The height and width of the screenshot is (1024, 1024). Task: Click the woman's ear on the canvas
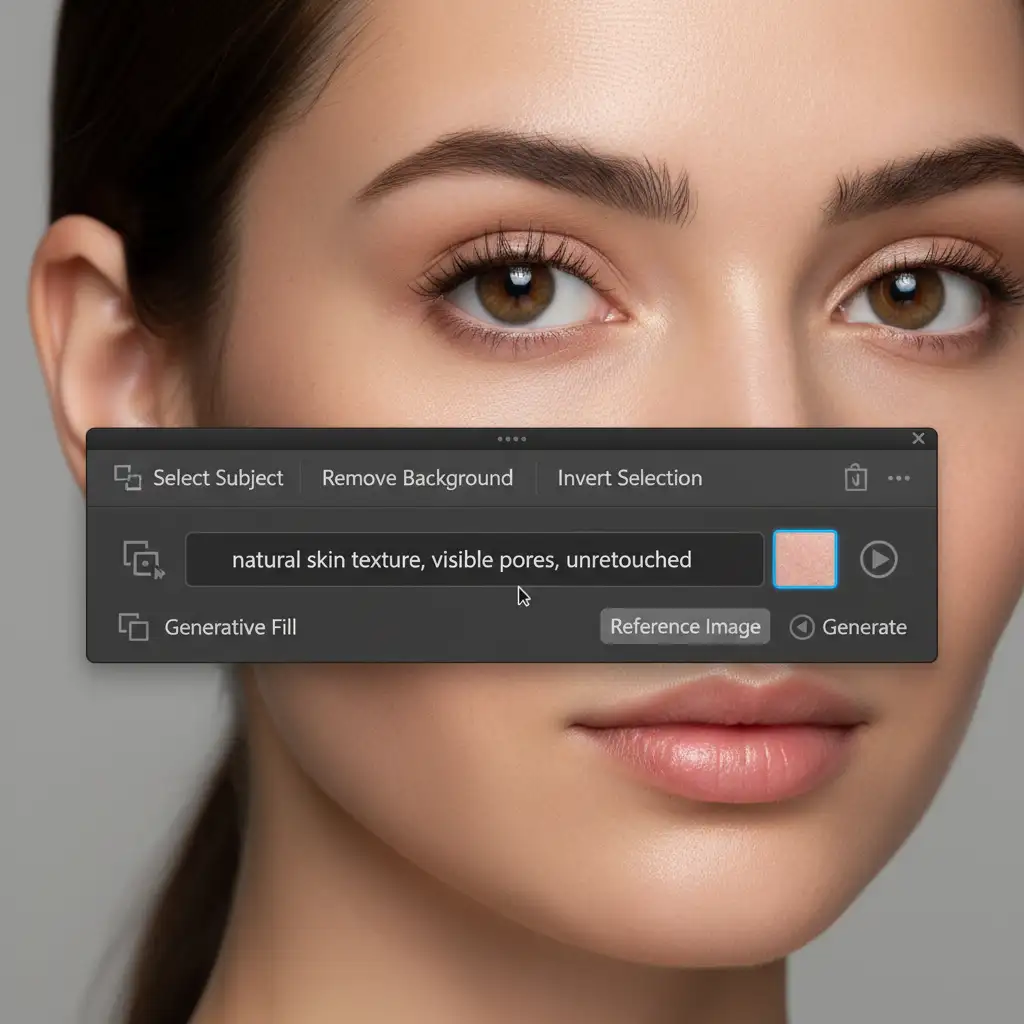tap(85, 330)
